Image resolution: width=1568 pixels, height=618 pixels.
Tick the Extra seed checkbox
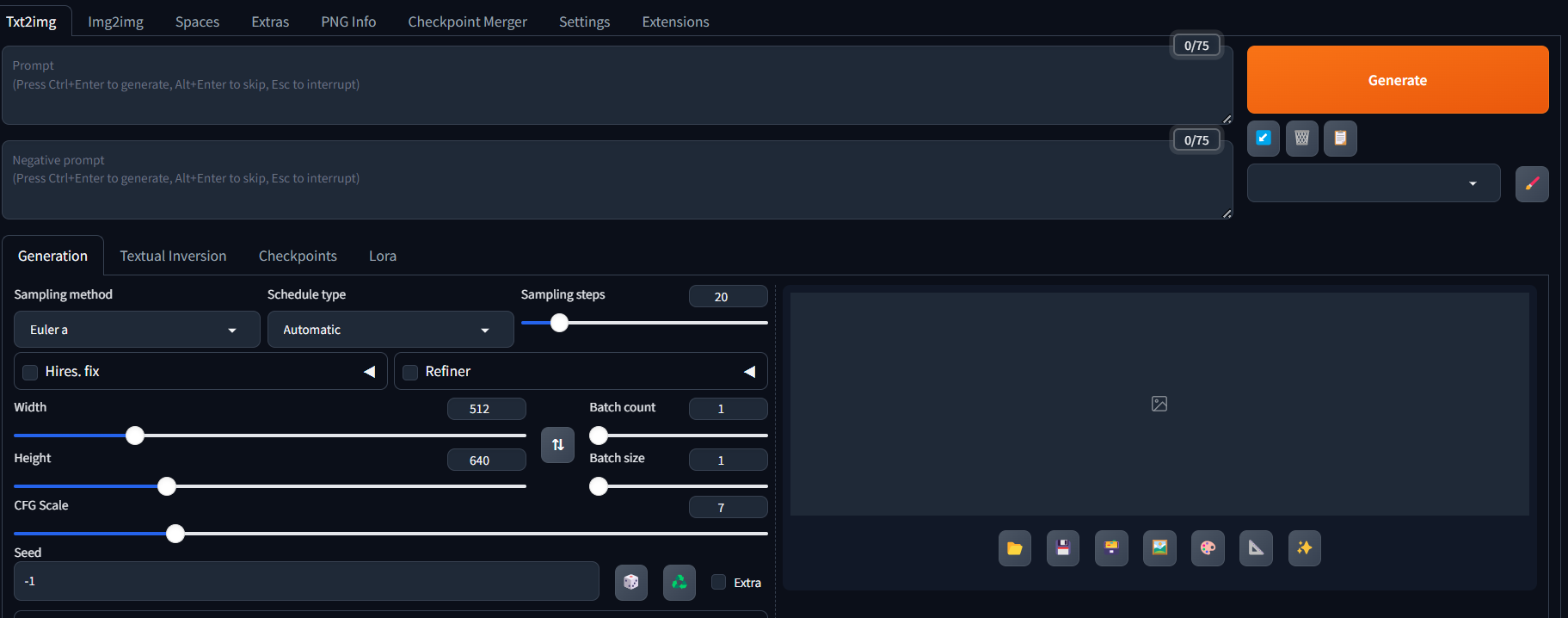[x=719, y=582]
